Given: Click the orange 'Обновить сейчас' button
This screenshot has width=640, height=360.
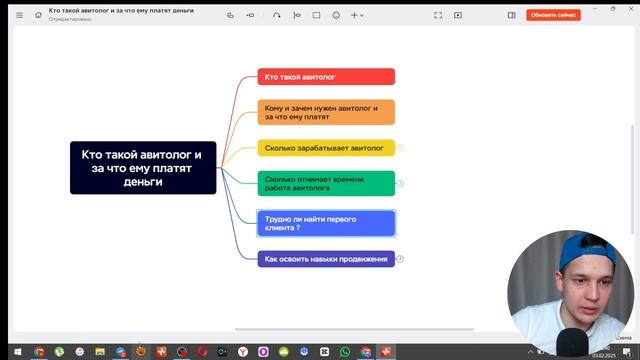Looking at the screenshot, I should tap(553, 15).
